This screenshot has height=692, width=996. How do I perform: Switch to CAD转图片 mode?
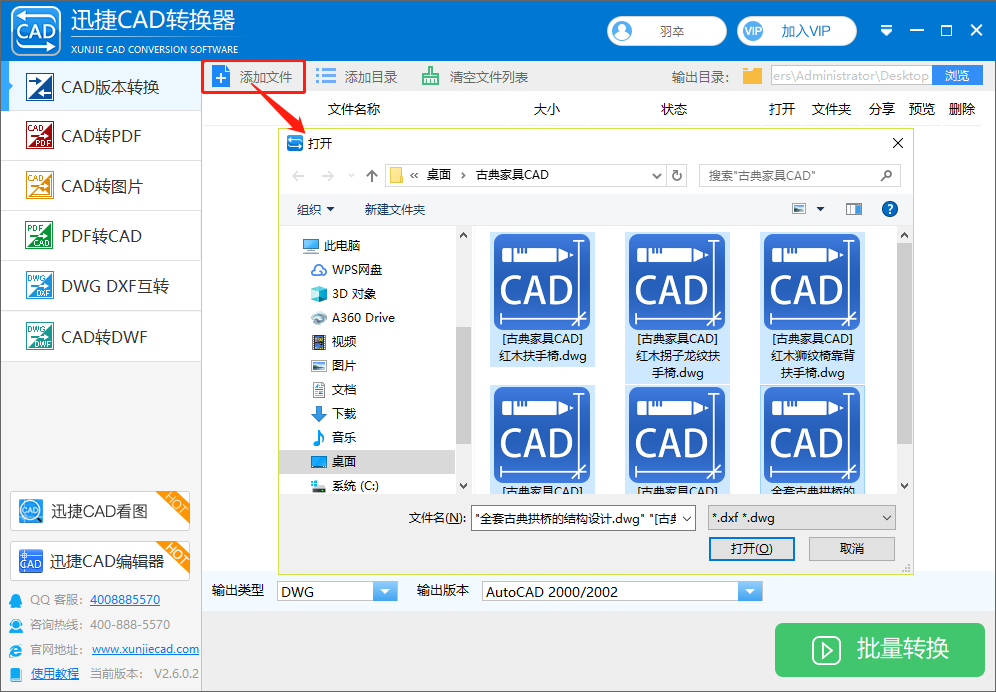tap(102, 186)
